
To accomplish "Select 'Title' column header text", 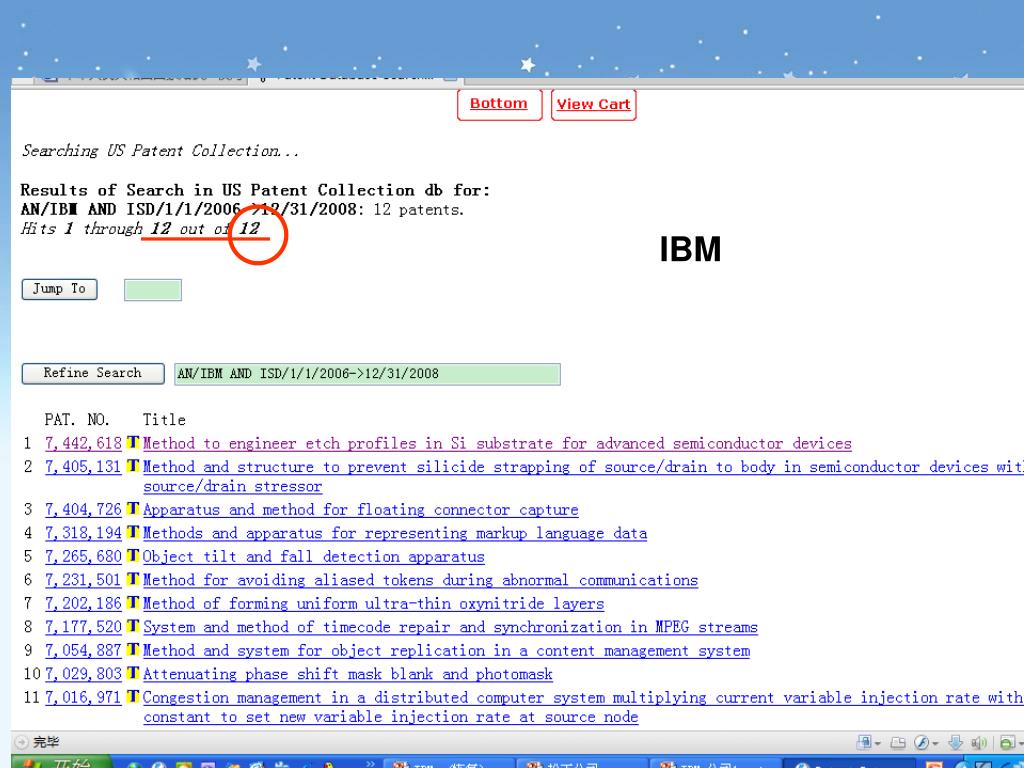I will pyautogui.click(x=165, y=419).
